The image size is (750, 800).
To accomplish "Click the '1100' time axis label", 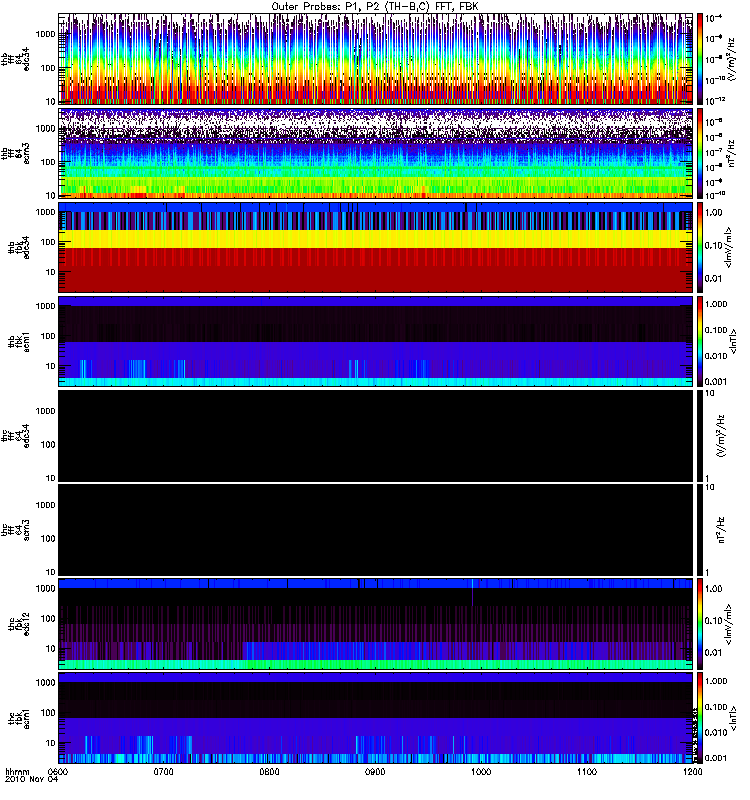I will click(x=587, y=771).
